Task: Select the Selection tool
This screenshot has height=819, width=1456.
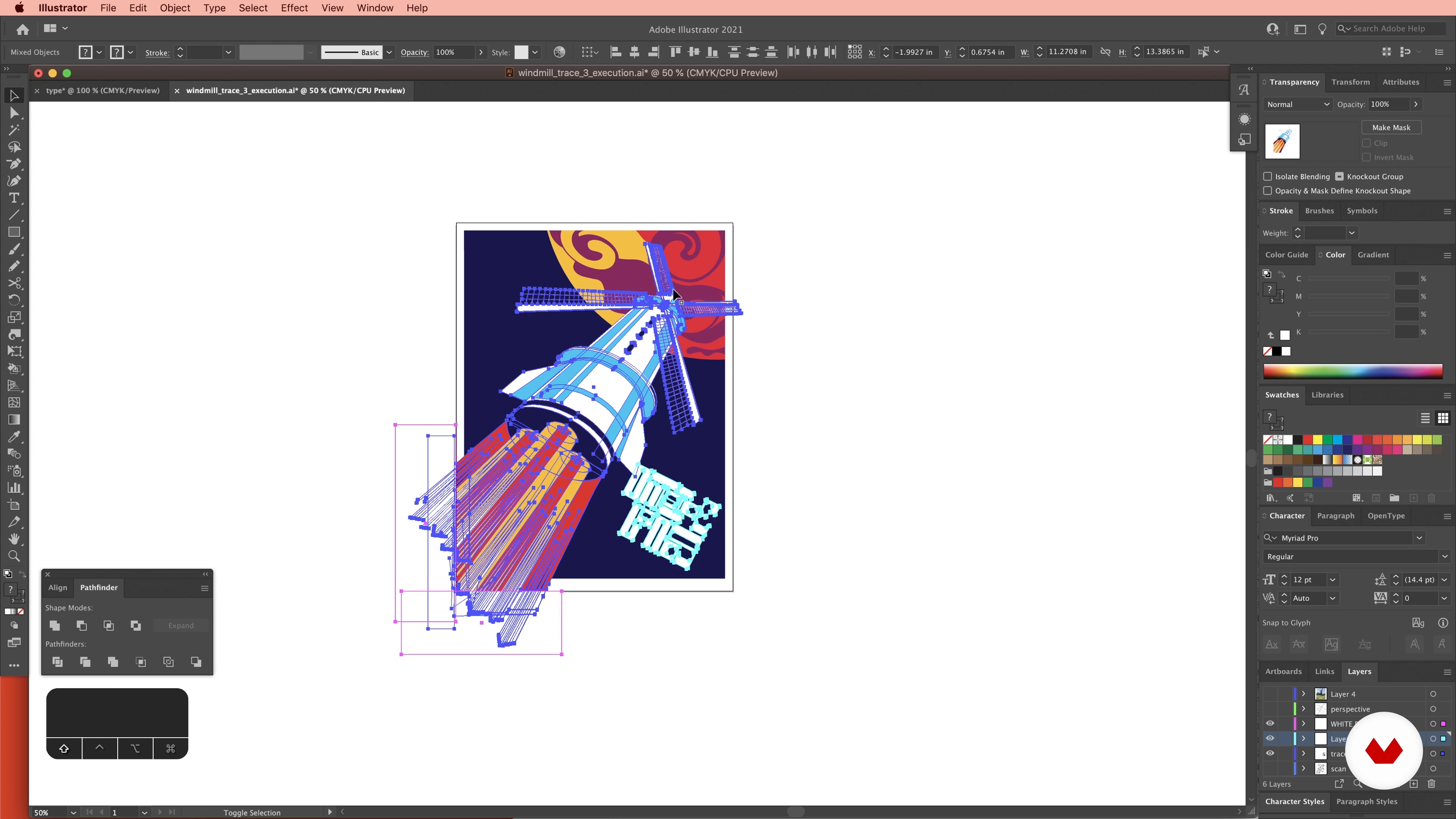Action: (x=14, y=96)
